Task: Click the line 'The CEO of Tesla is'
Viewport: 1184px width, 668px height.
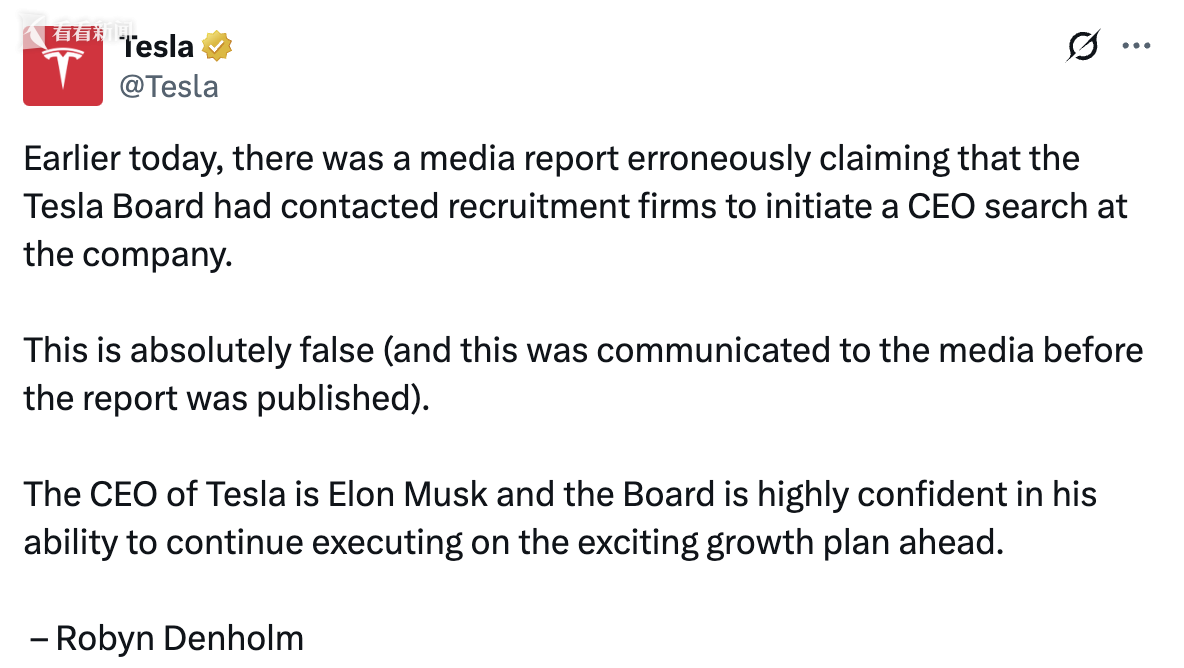Action: coord(560,495)
